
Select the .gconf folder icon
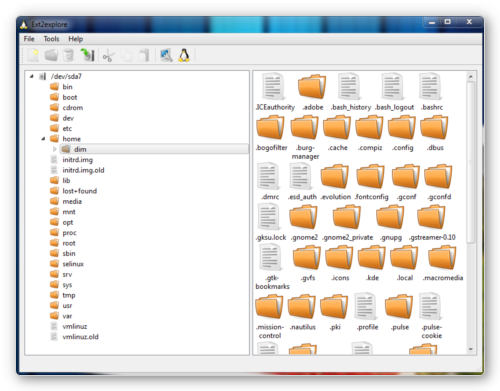406,176
